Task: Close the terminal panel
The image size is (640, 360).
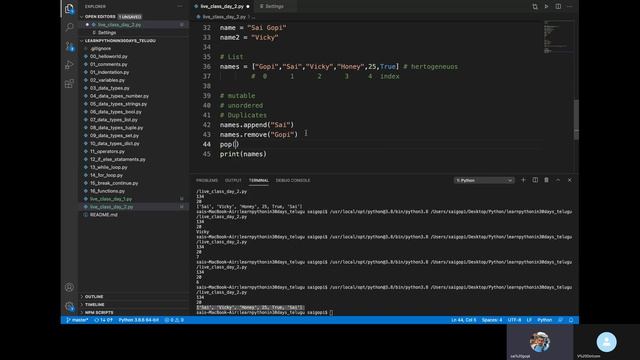Action: [569, 180]
